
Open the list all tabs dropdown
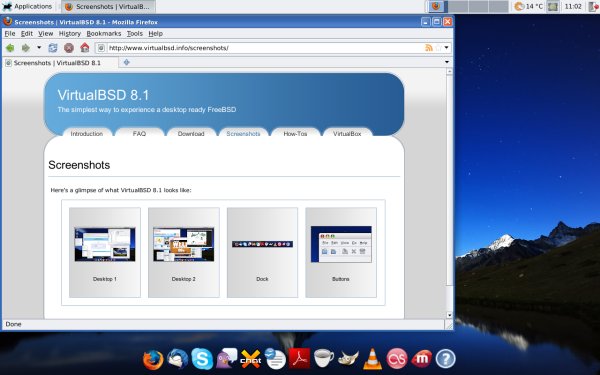point(447,62)
